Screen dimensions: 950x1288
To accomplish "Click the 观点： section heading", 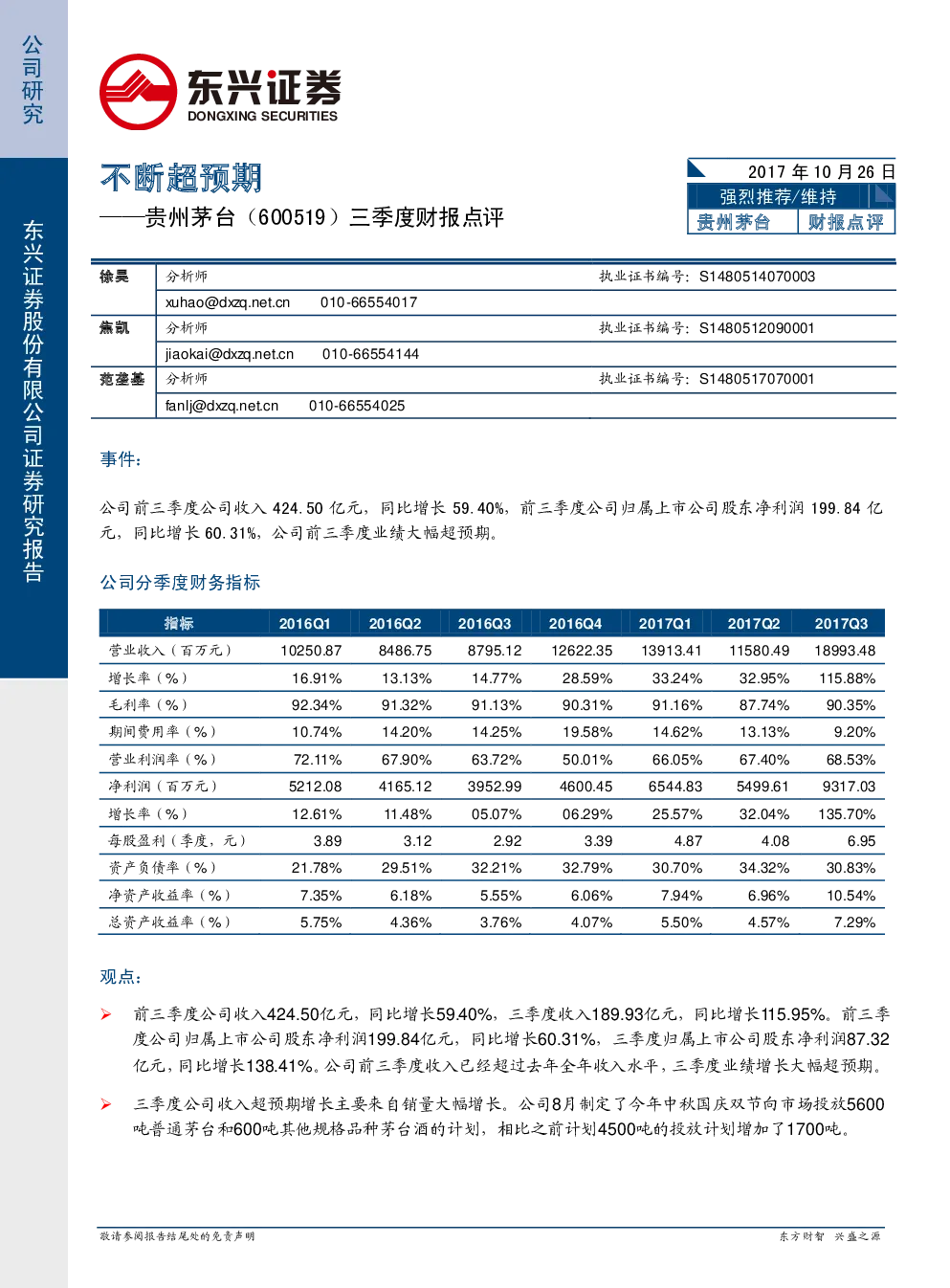I will 122,977.
